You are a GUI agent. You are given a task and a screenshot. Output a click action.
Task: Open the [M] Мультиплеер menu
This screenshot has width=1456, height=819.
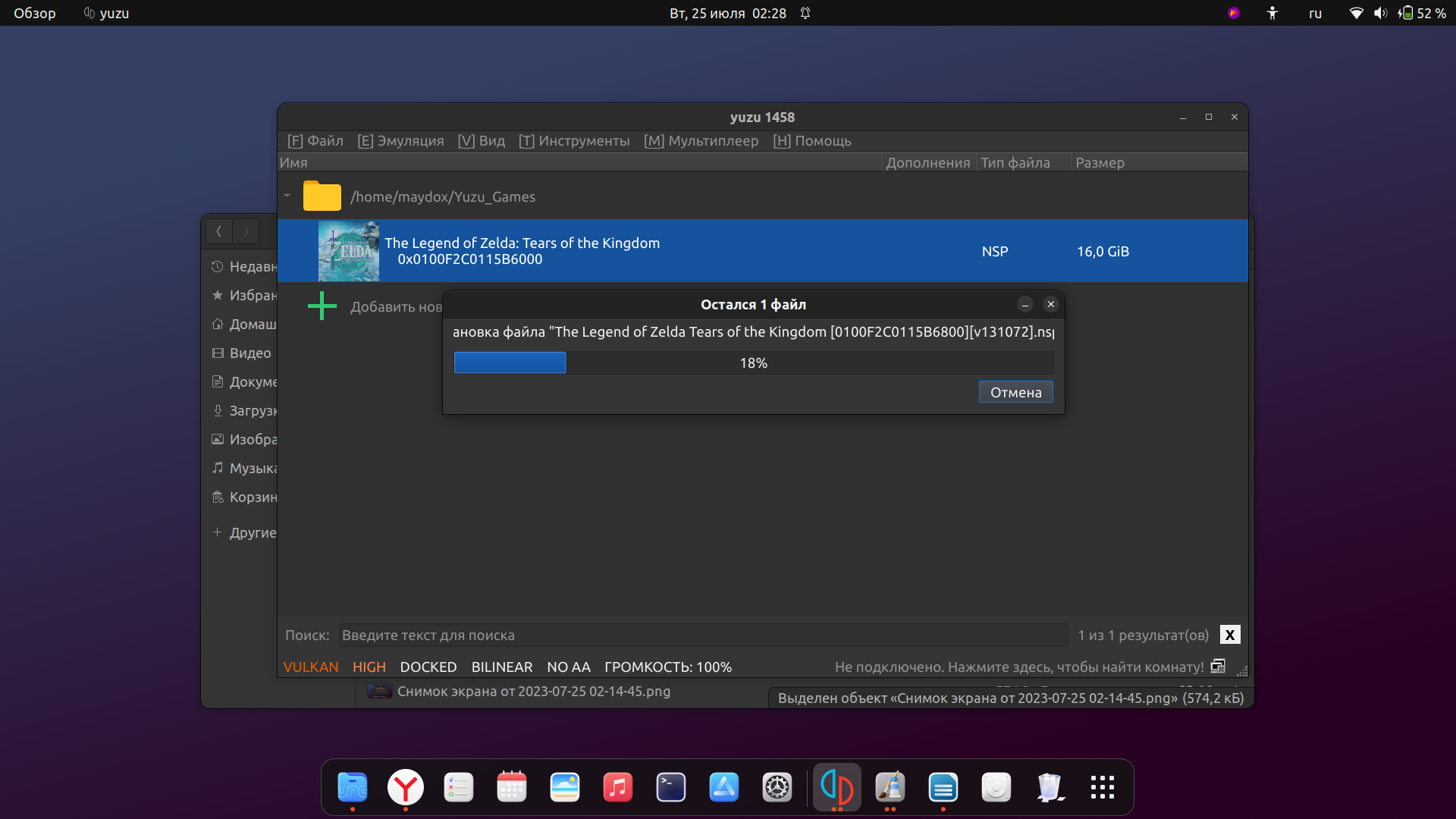[x=701, y=141]
